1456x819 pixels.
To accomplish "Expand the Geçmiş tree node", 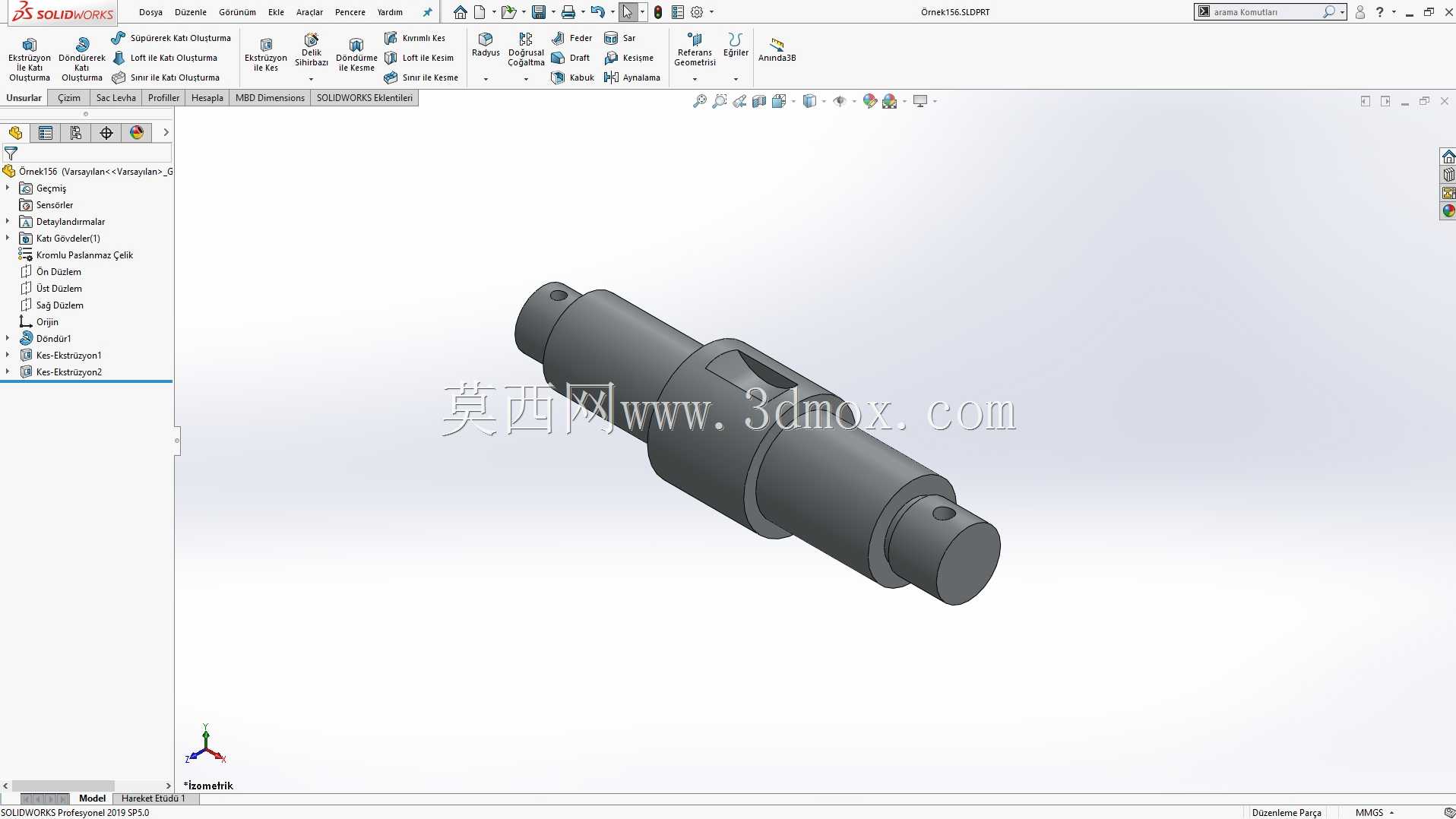I will pyautogui.click(x=8, y=188).
